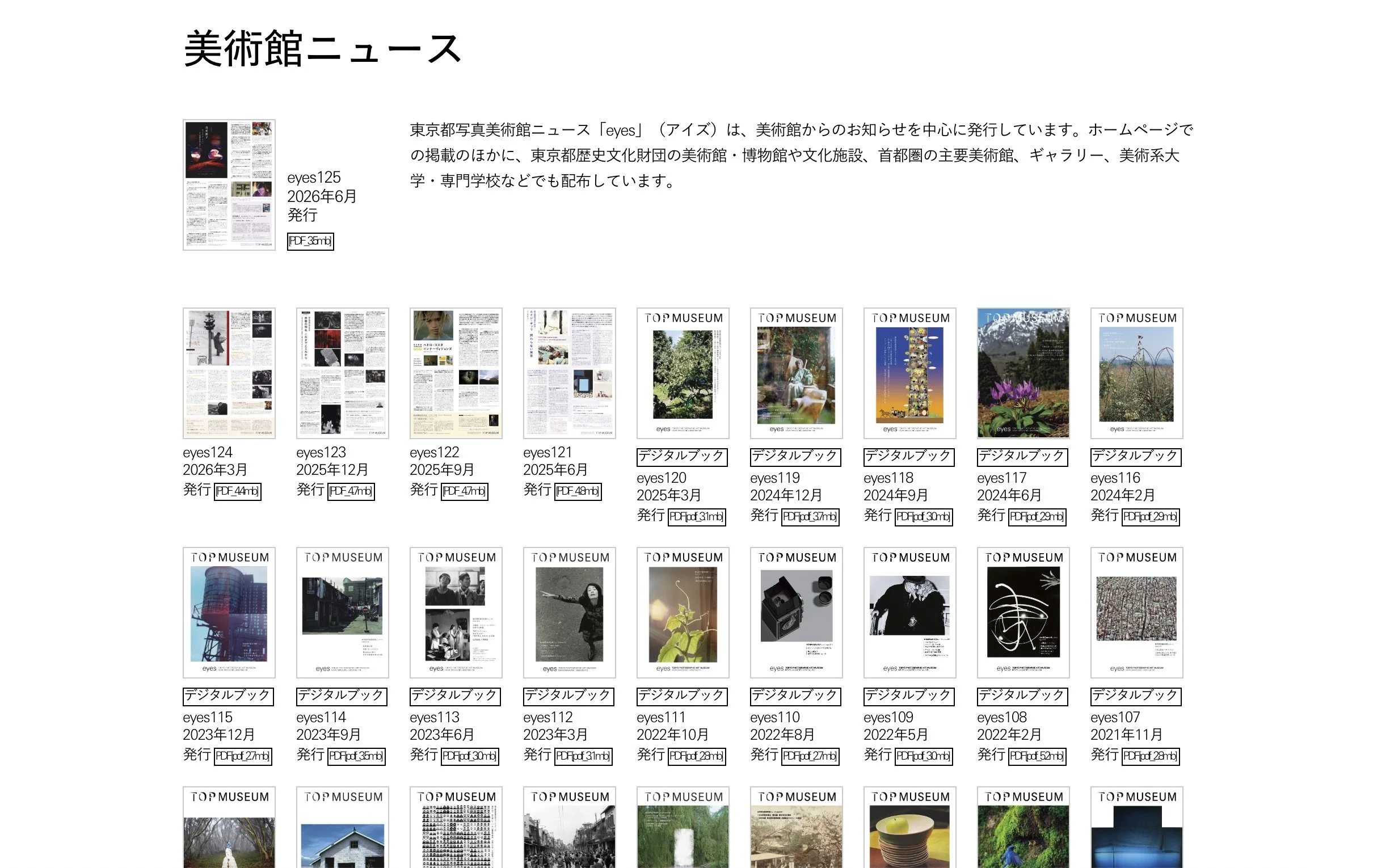Open the eyes109 cover thumbnail

coord(910,613)
